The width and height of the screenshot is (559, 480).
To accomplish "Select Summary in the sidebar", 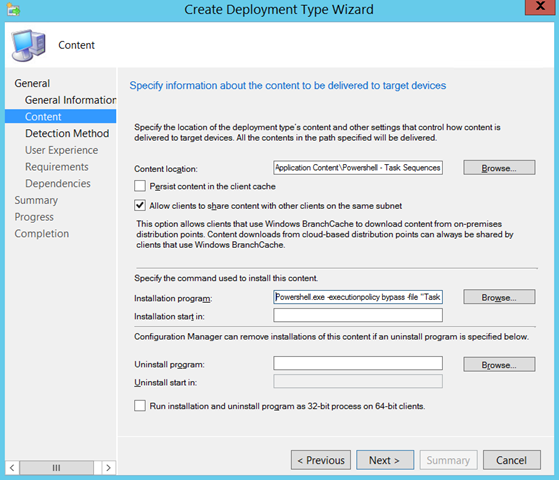I will pos(36,200).
